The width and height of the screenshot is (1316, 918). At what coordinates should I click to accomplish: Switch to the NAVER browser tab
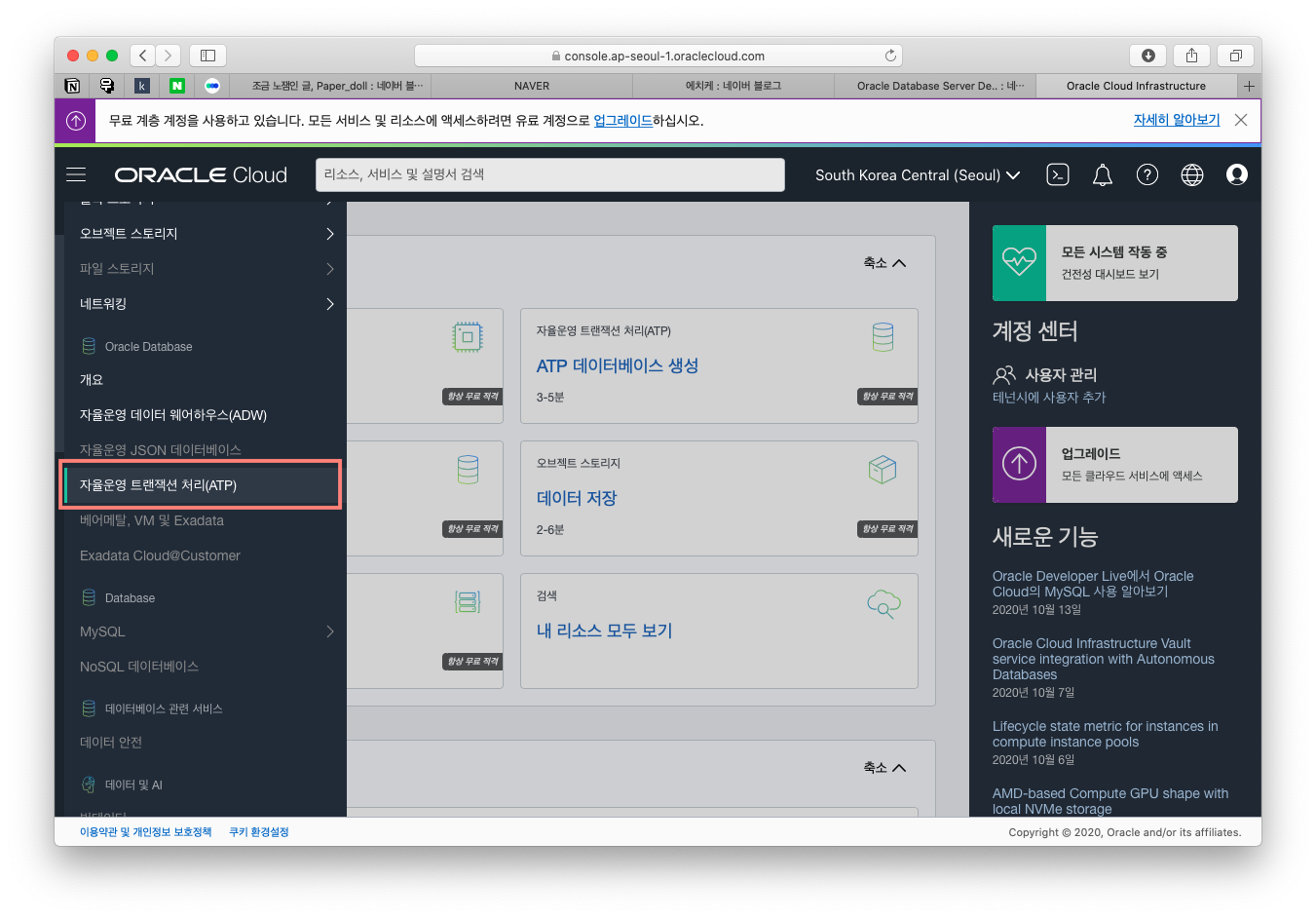point(532,86)
